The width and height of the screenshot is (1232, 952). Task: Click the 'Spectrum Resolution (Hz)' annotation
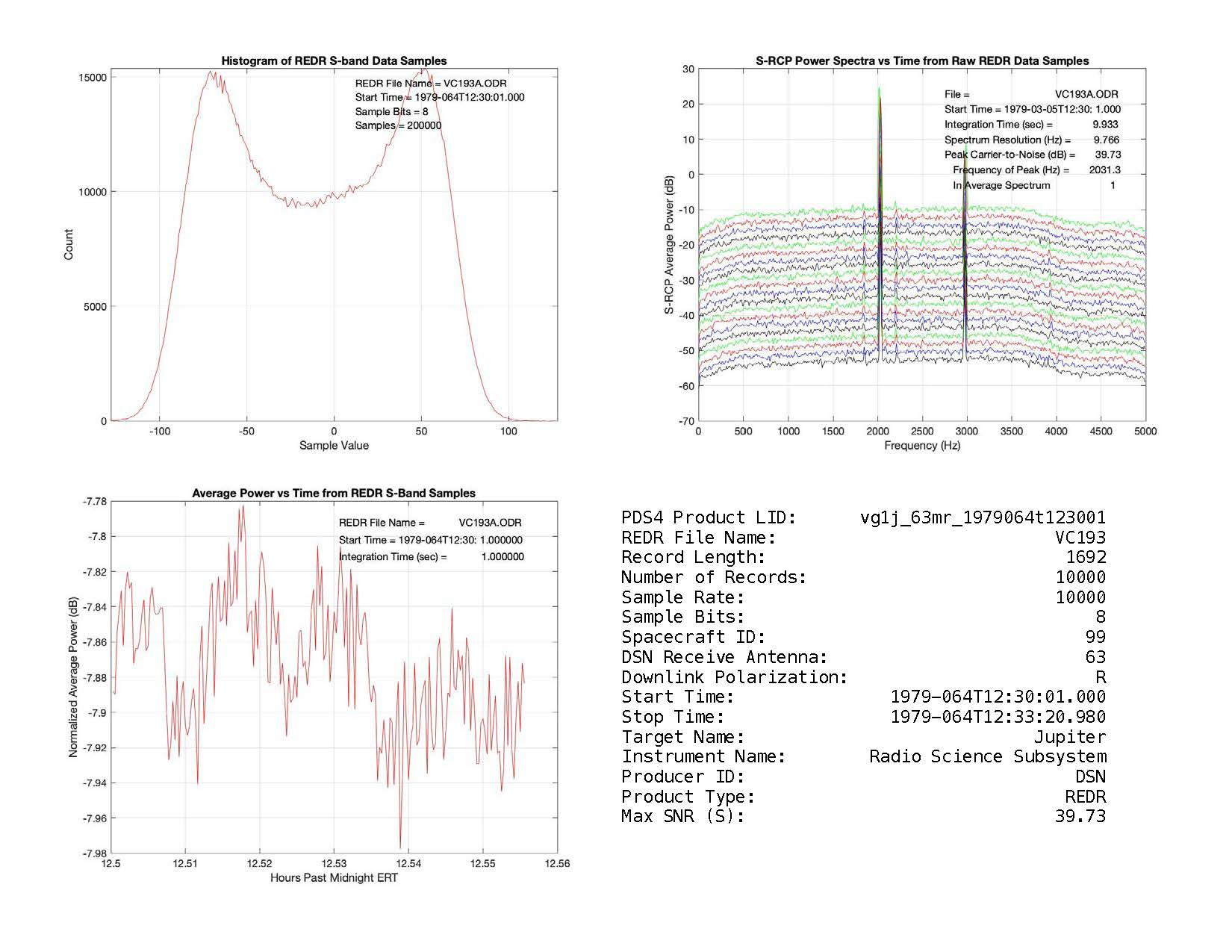pos(1007,140)
